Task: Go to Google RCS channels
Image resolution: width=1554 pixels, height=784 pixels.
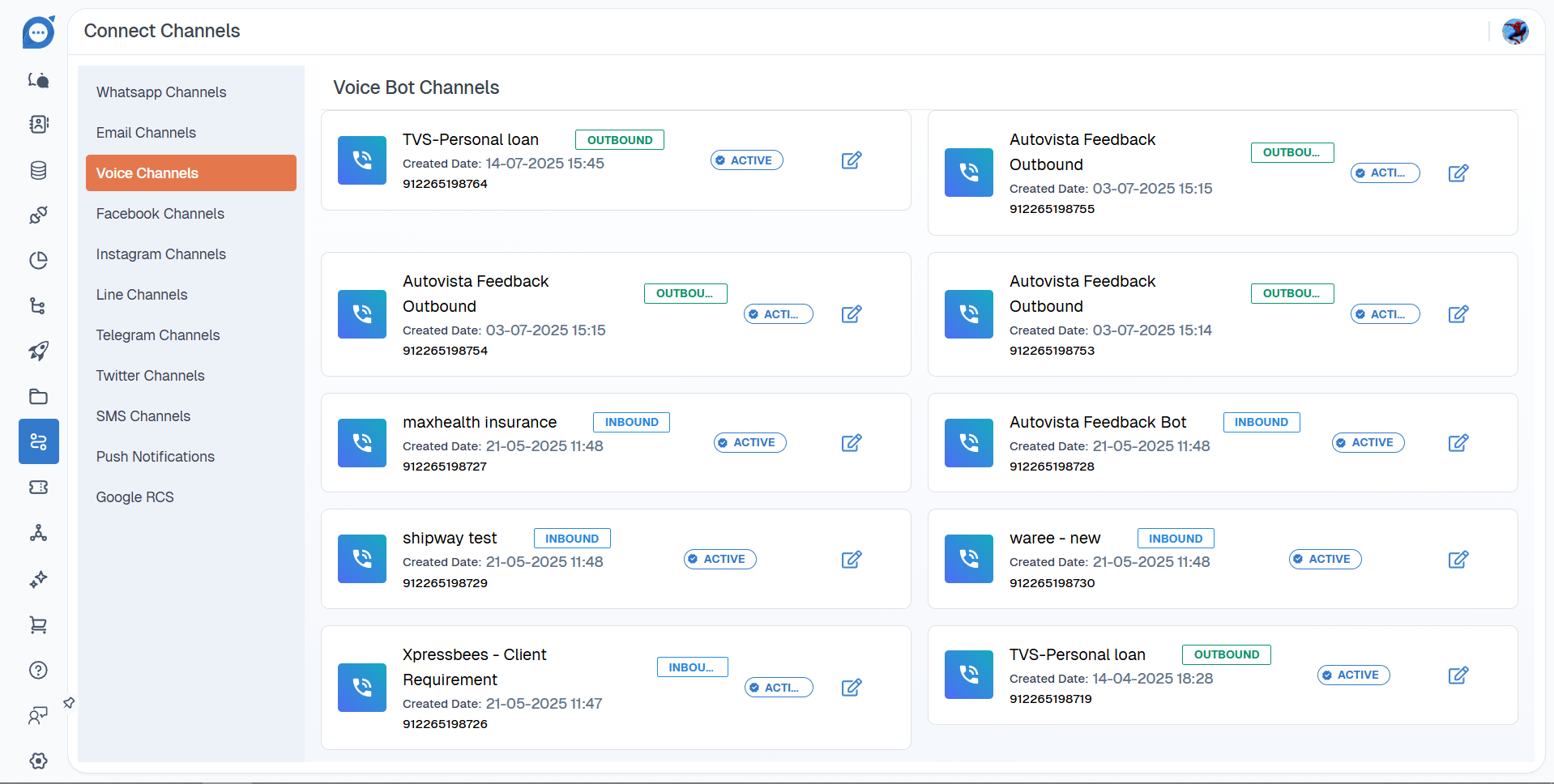Action: point(134,497)
